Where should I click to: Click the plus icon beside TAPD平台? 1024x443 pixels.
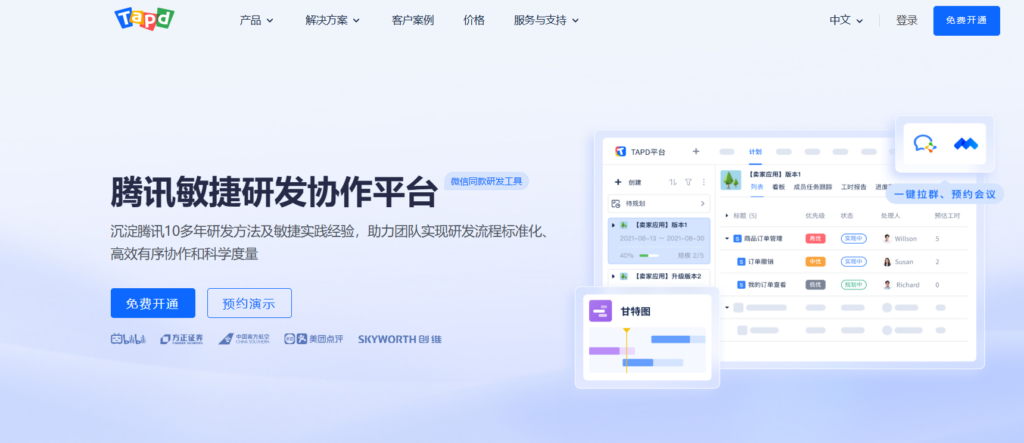(696, 152)
